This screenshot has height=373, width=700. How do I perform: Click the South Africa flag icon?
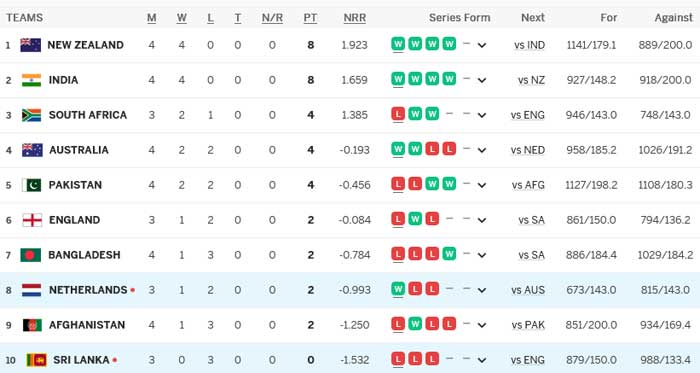(31, 115)
